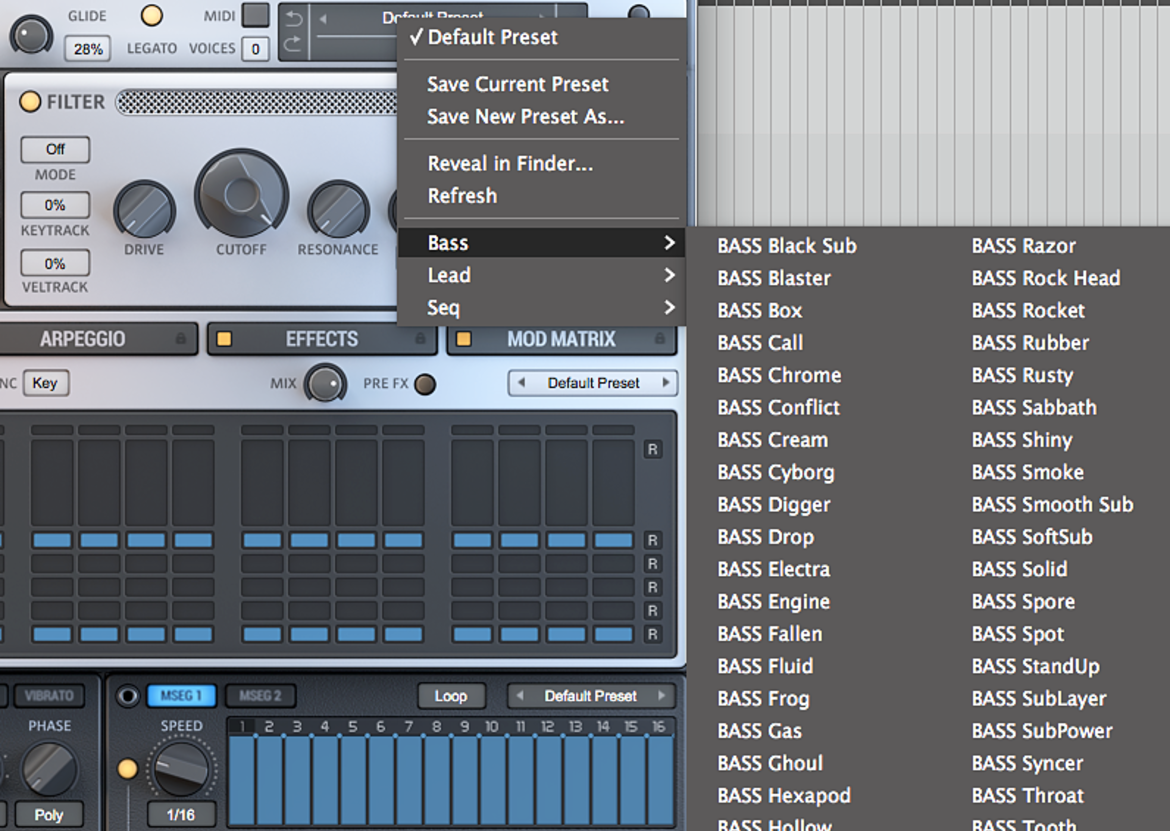Turn the LFO Phase knob

tap(49, 769)
